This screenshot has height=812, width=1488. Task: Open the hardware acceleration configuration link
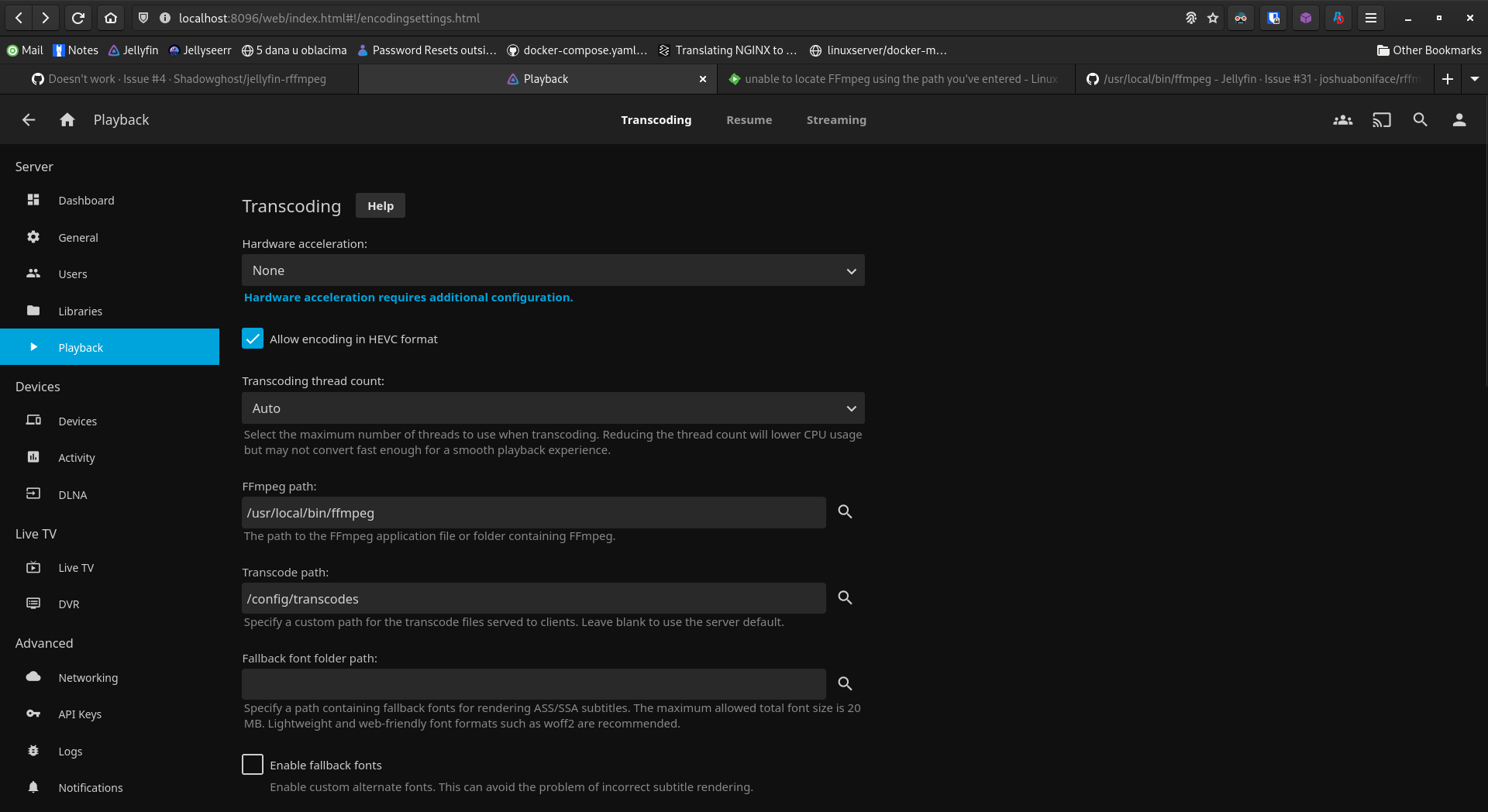click(x=408, y=298)
